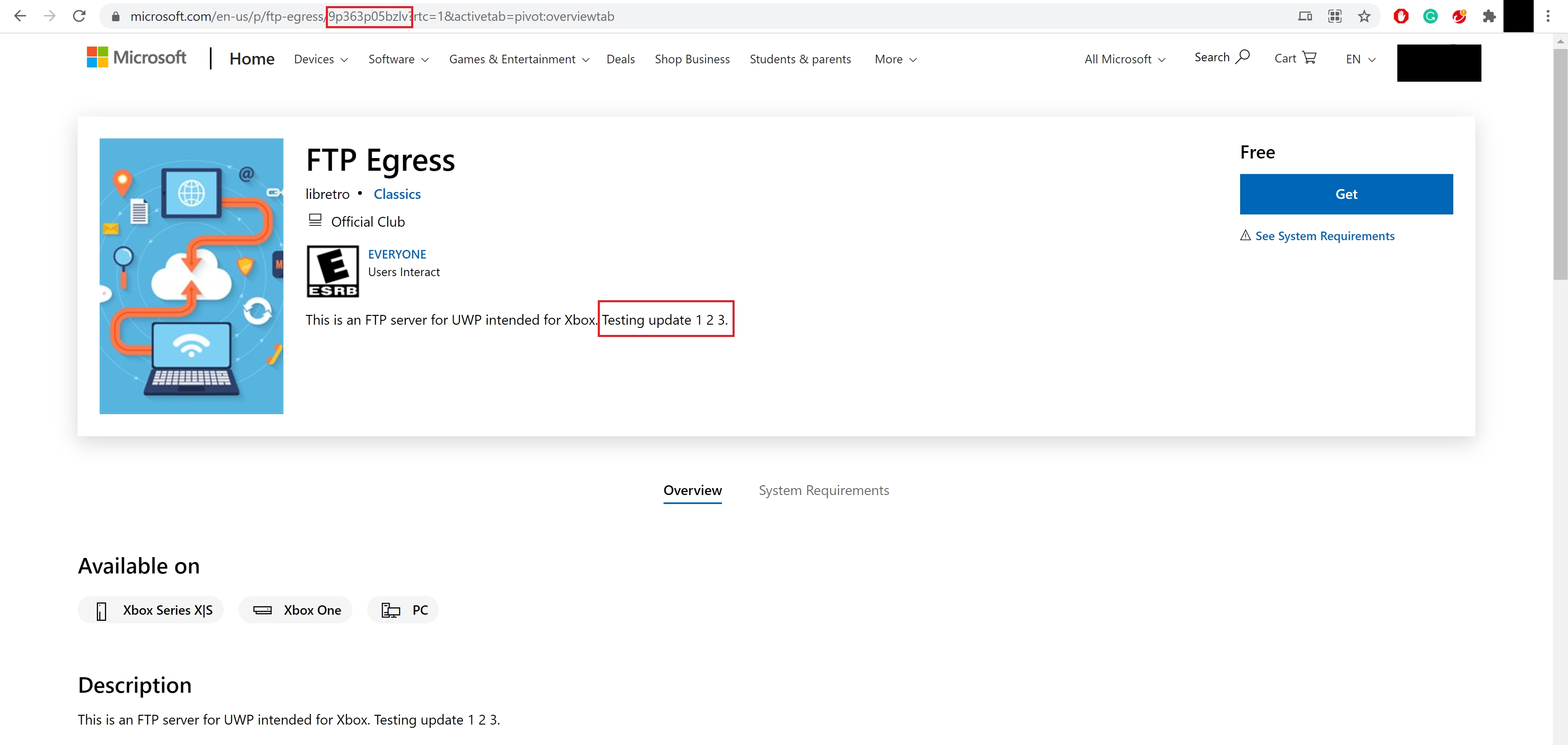Image resolution: width=1568 pixels, height=745 pixels.
Task: Open the Extensions puzzle icon
Action: [x=1489, y=16]
